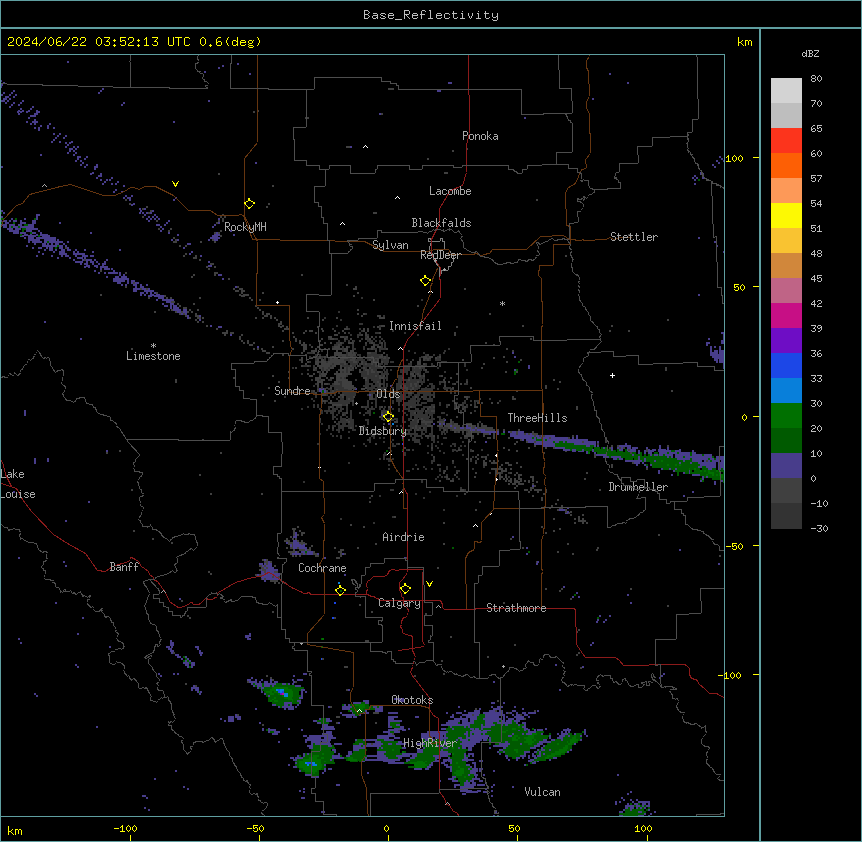Click the light gray 80 dBZ color swatch
The height and width of the screenshot is (842, 862).
coord(786,90)
